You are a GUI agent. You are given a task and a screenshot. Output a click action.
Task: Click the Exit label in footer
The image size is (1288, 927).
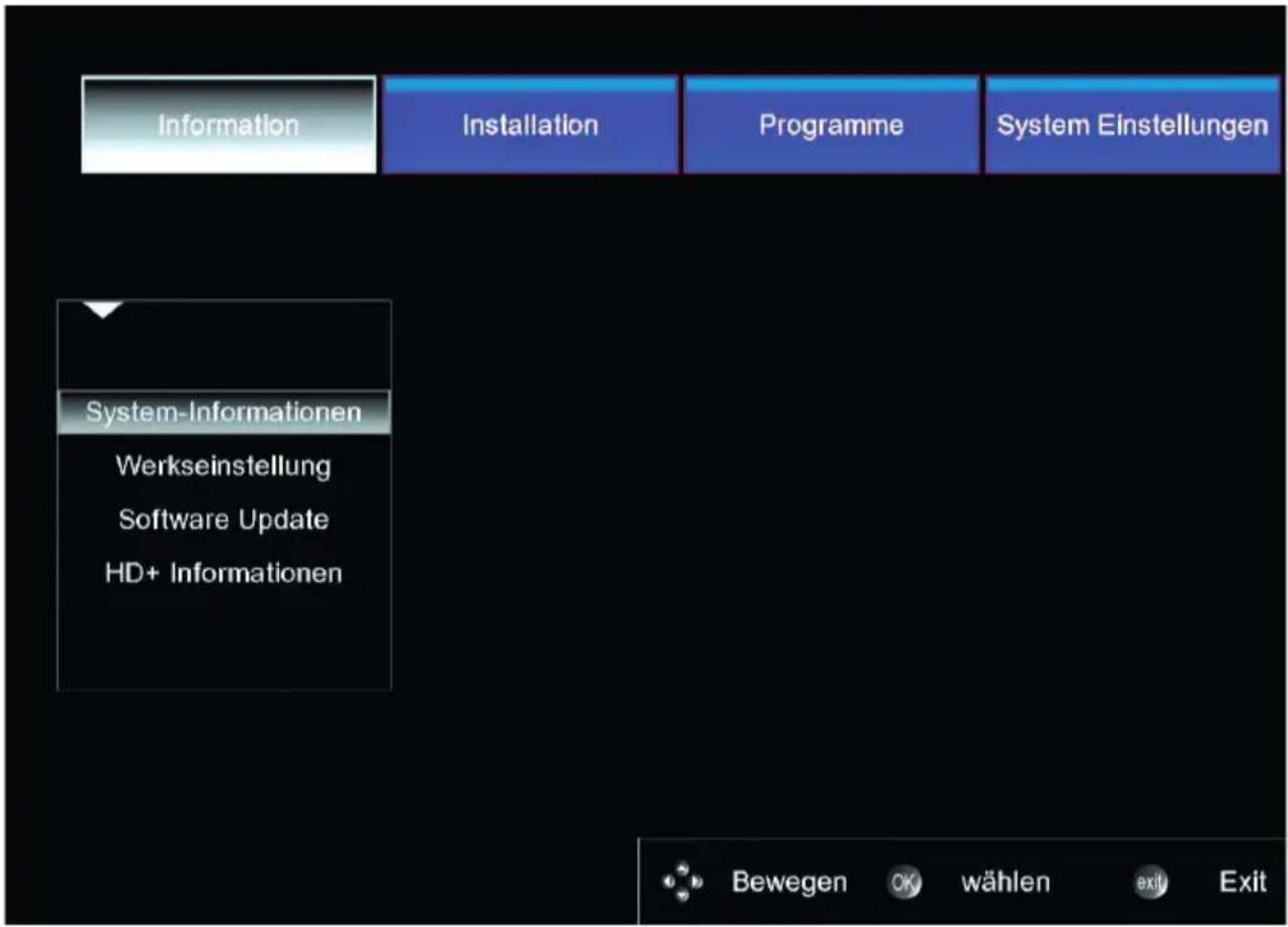[1242, 881]
